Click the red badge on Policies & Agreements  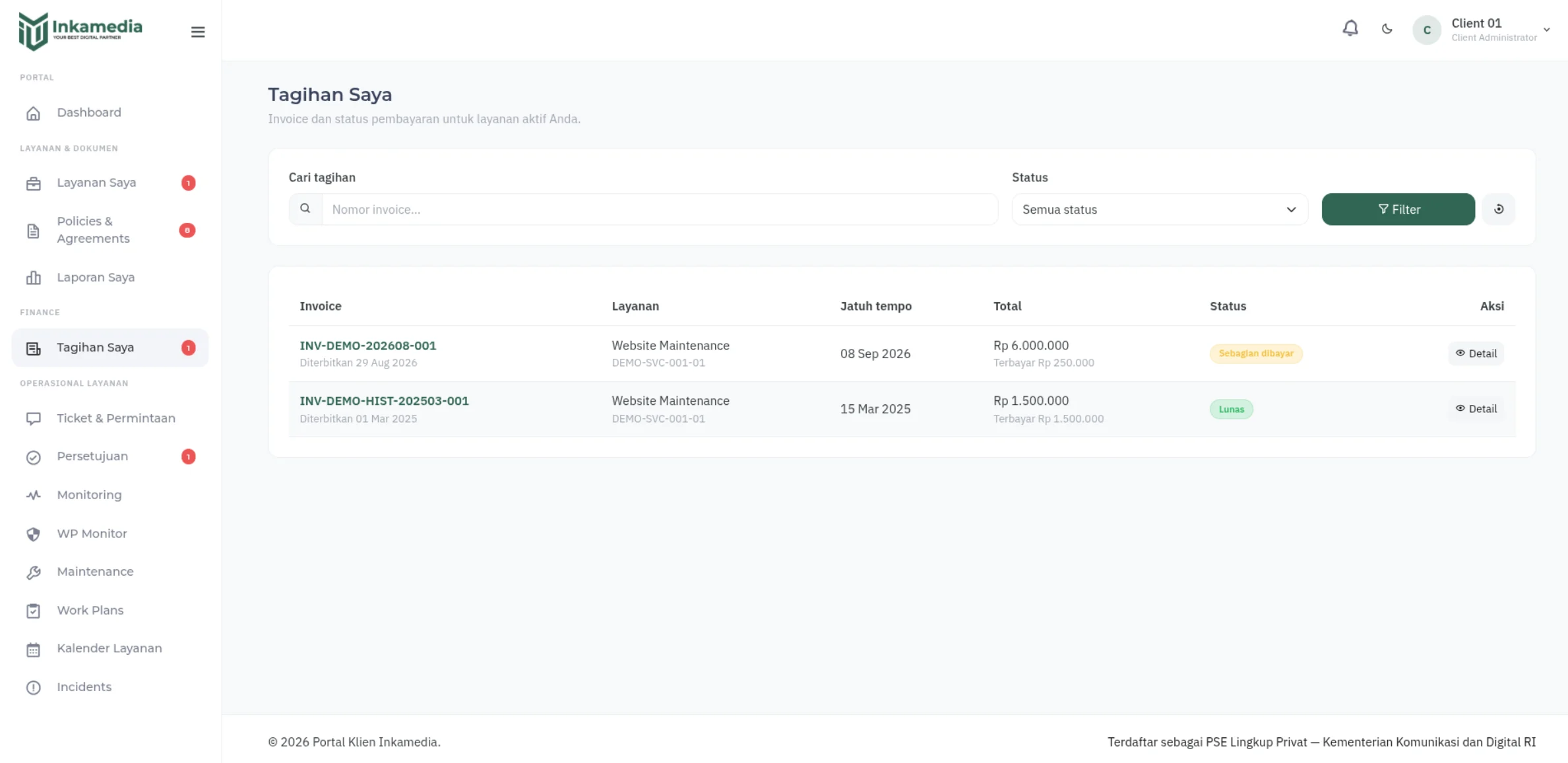pos(187,230)
